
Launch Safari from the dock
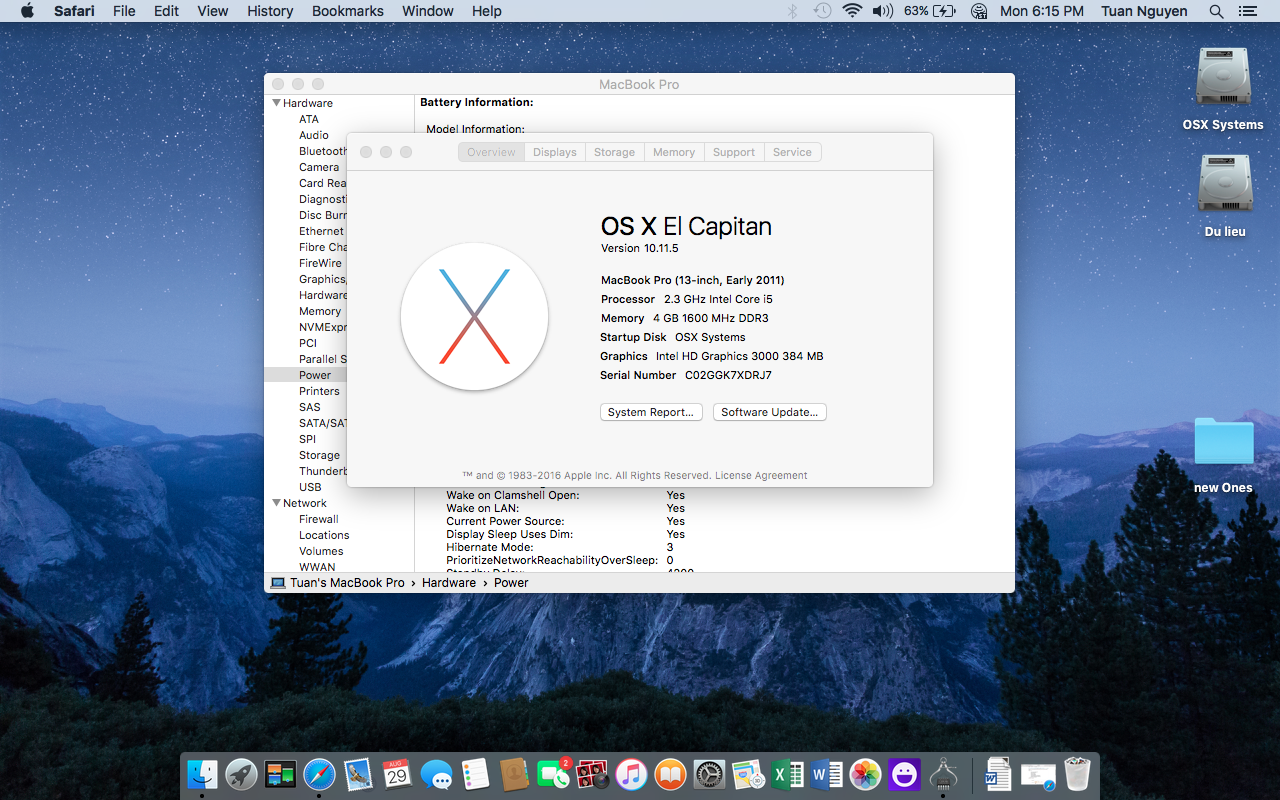[x=319, y=774]
